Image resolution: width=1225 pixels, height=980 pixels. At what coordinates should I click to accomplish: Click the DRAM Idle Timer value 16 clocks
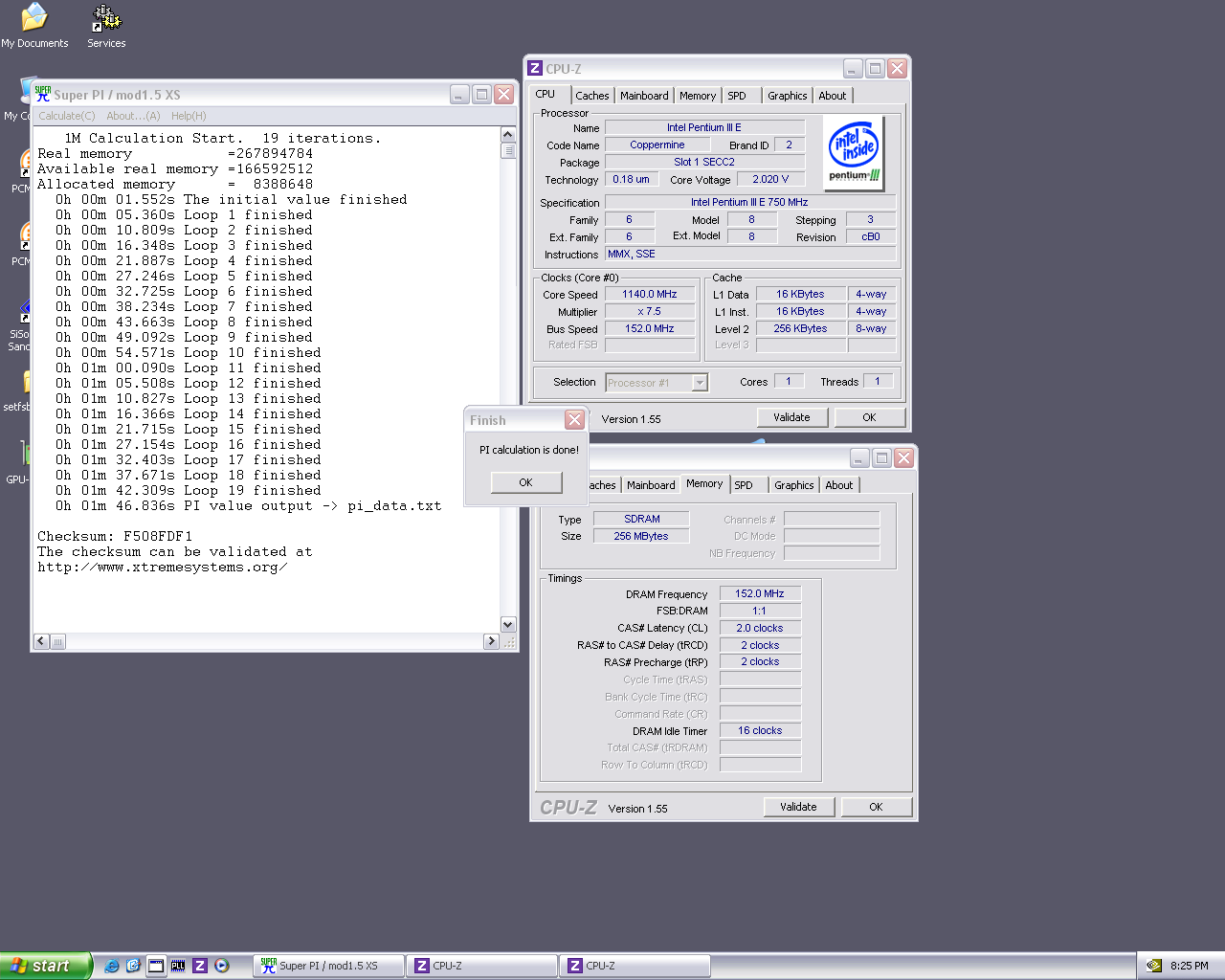point(760,730)
